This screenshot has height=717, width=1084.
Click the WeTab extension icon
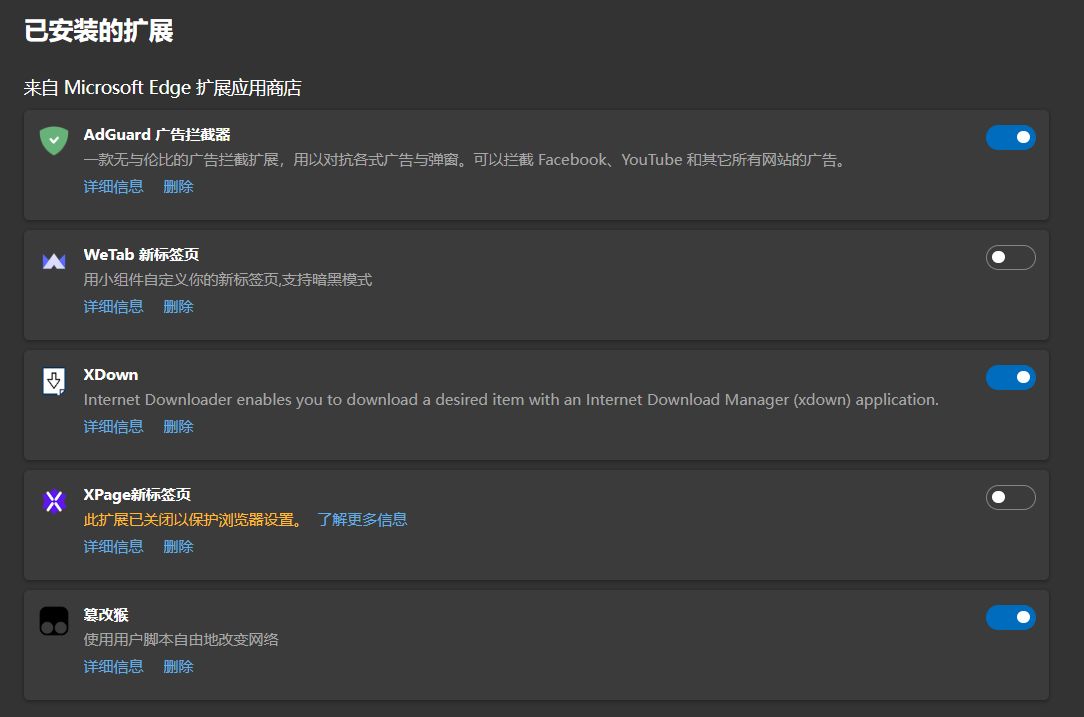54,261
